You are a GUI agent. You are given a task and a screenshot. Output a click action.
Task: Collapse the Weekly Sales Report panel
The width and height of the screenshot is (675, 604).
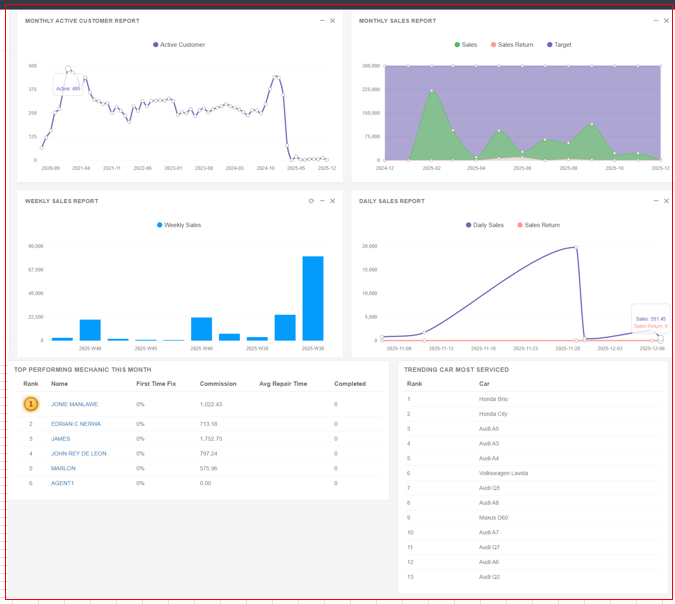click(x=322, y=201)
